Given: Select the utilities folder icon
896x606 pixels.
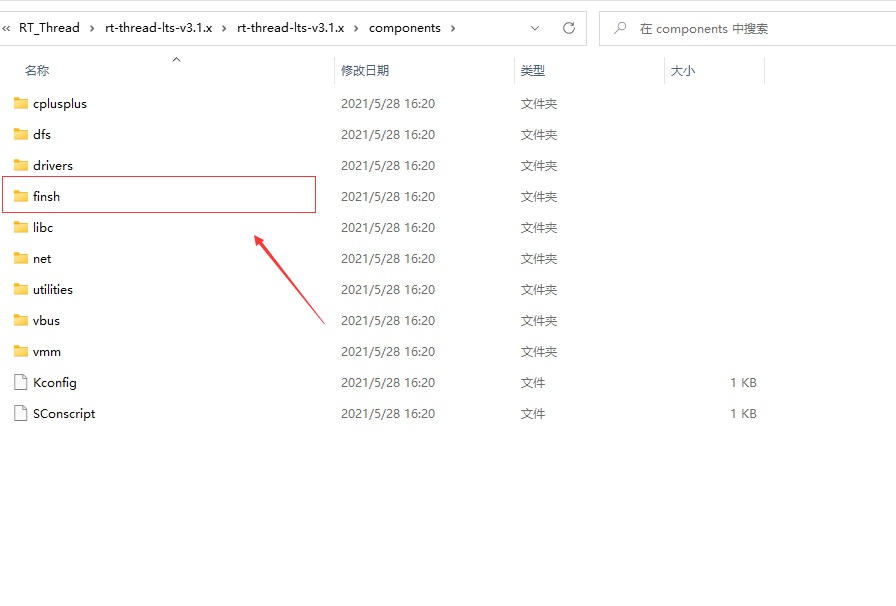Looking at the screenshot, I should coord(21,289).
